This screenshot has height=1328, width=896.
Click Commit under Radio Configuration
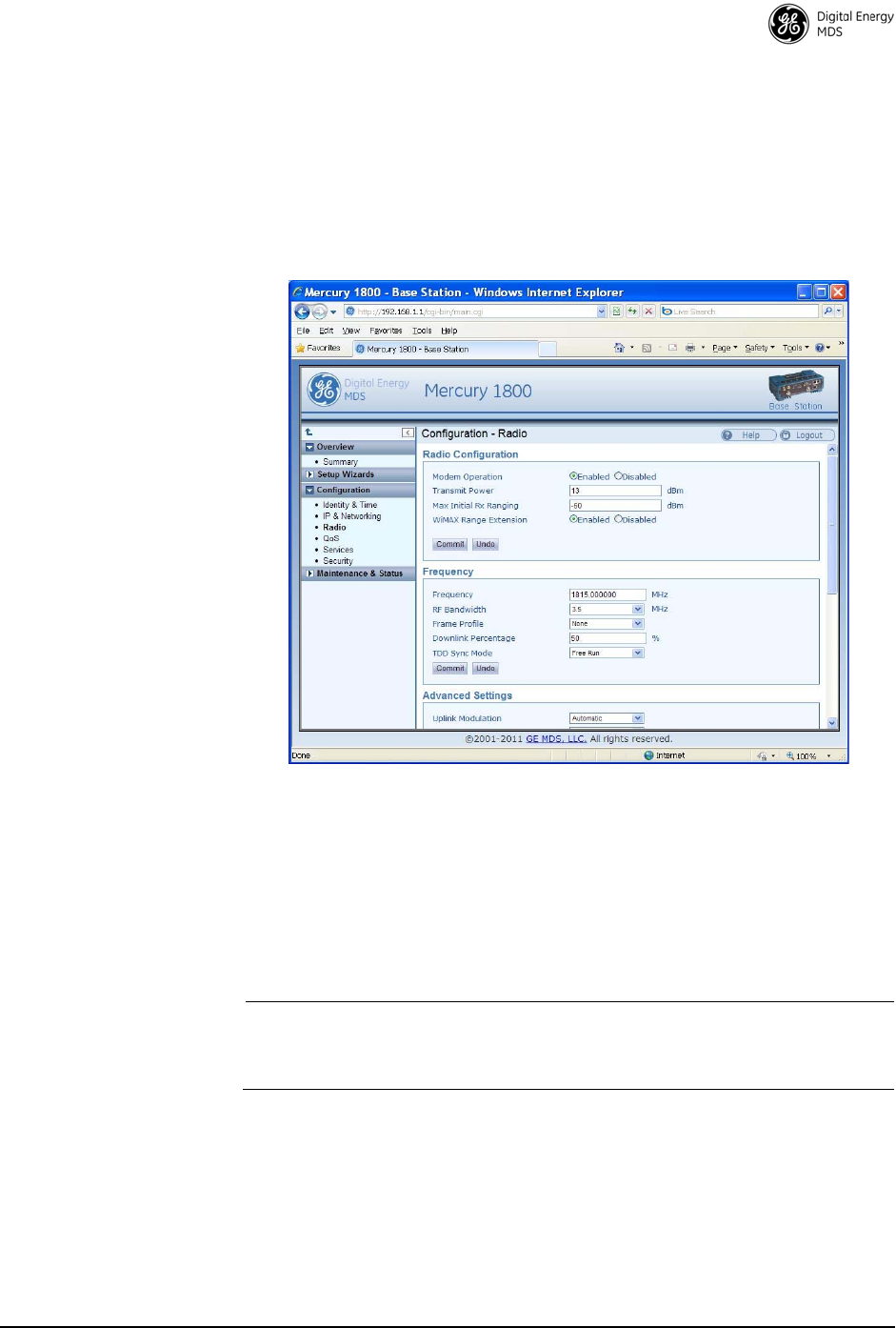[x=450, y=545]
